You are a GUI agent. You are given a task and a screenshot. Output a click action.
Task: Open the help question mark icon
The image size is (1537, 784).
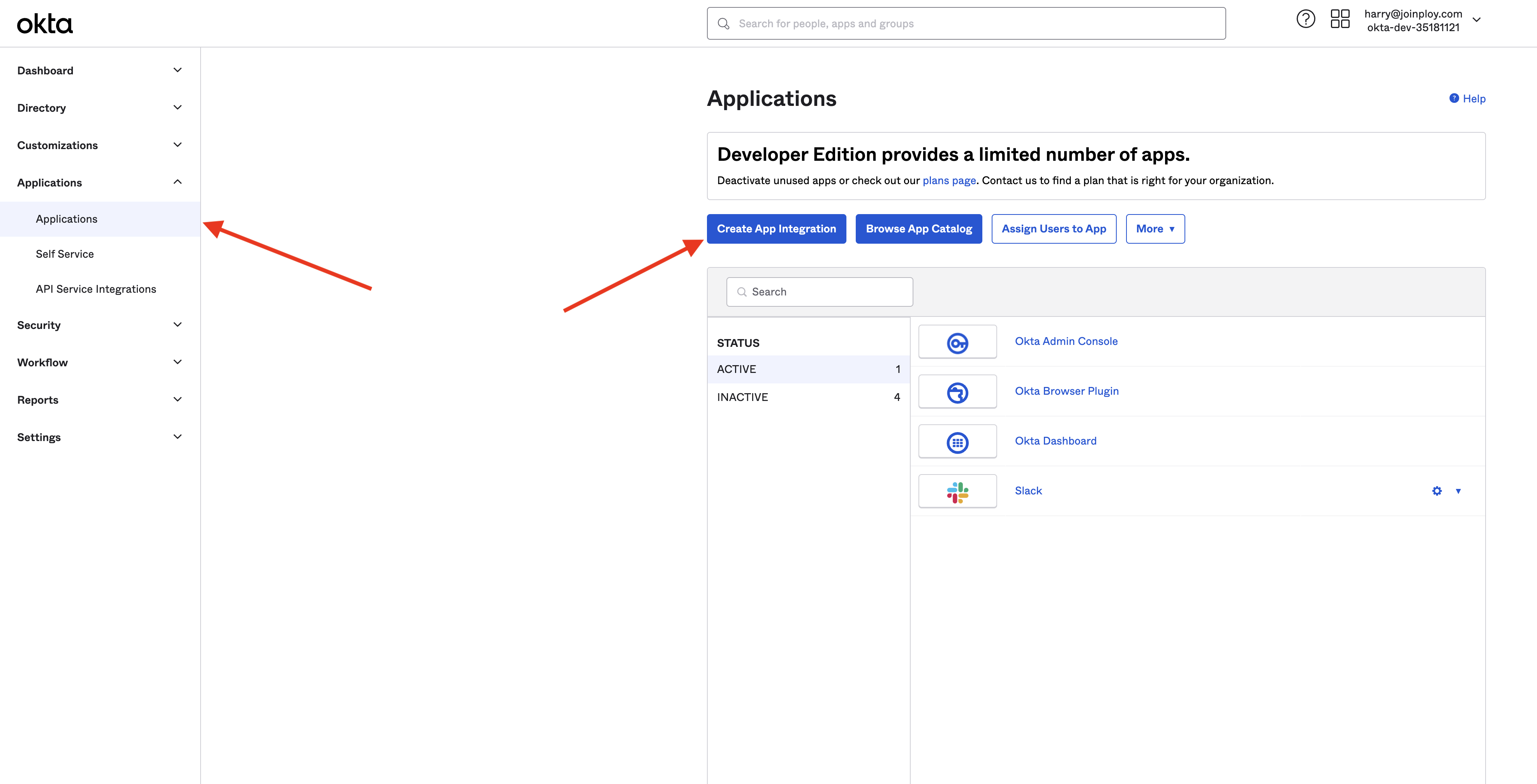1306,19
